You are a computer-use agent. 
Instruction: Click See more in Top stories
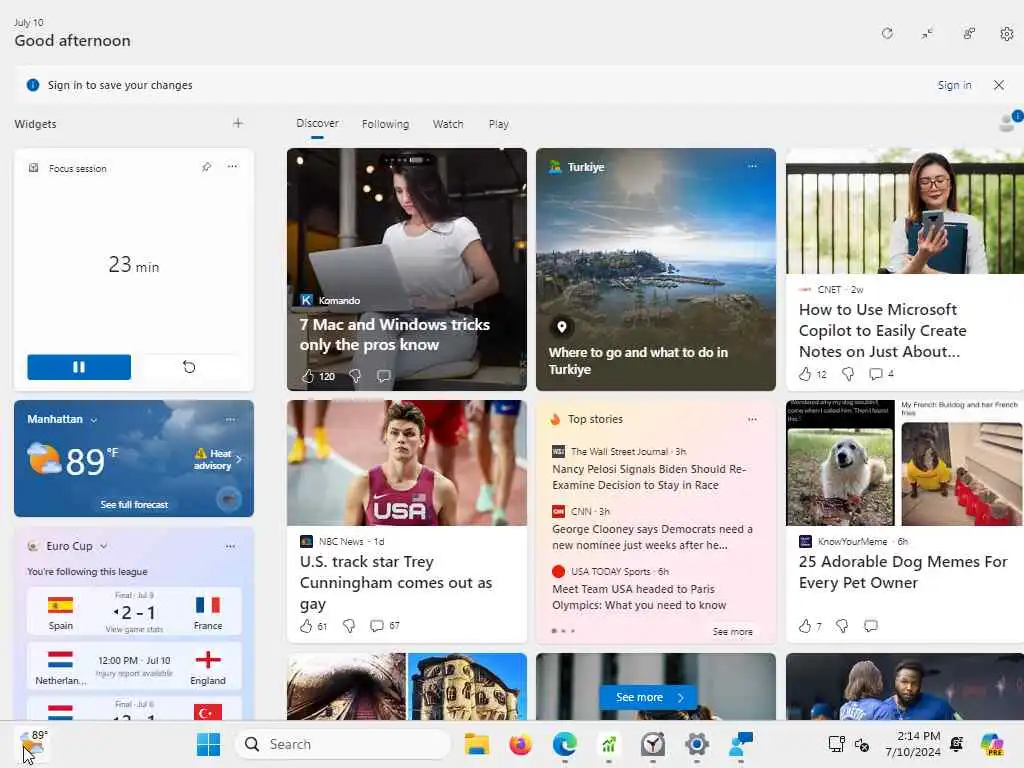click(732, 632)
